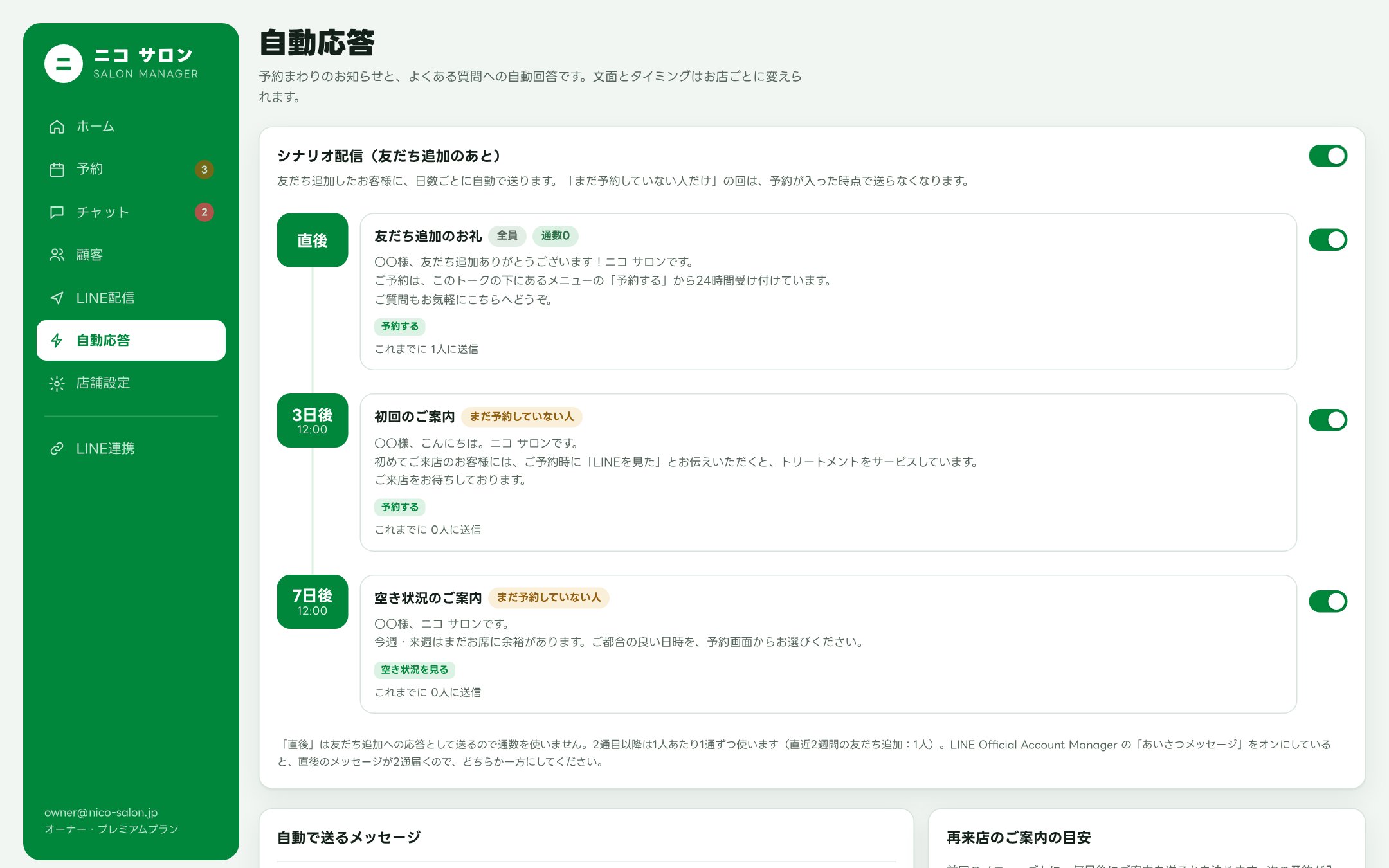The image size is (1389, 868).
Task: Click the チャット badge showing 2
Action: click(x=204, y=212)
